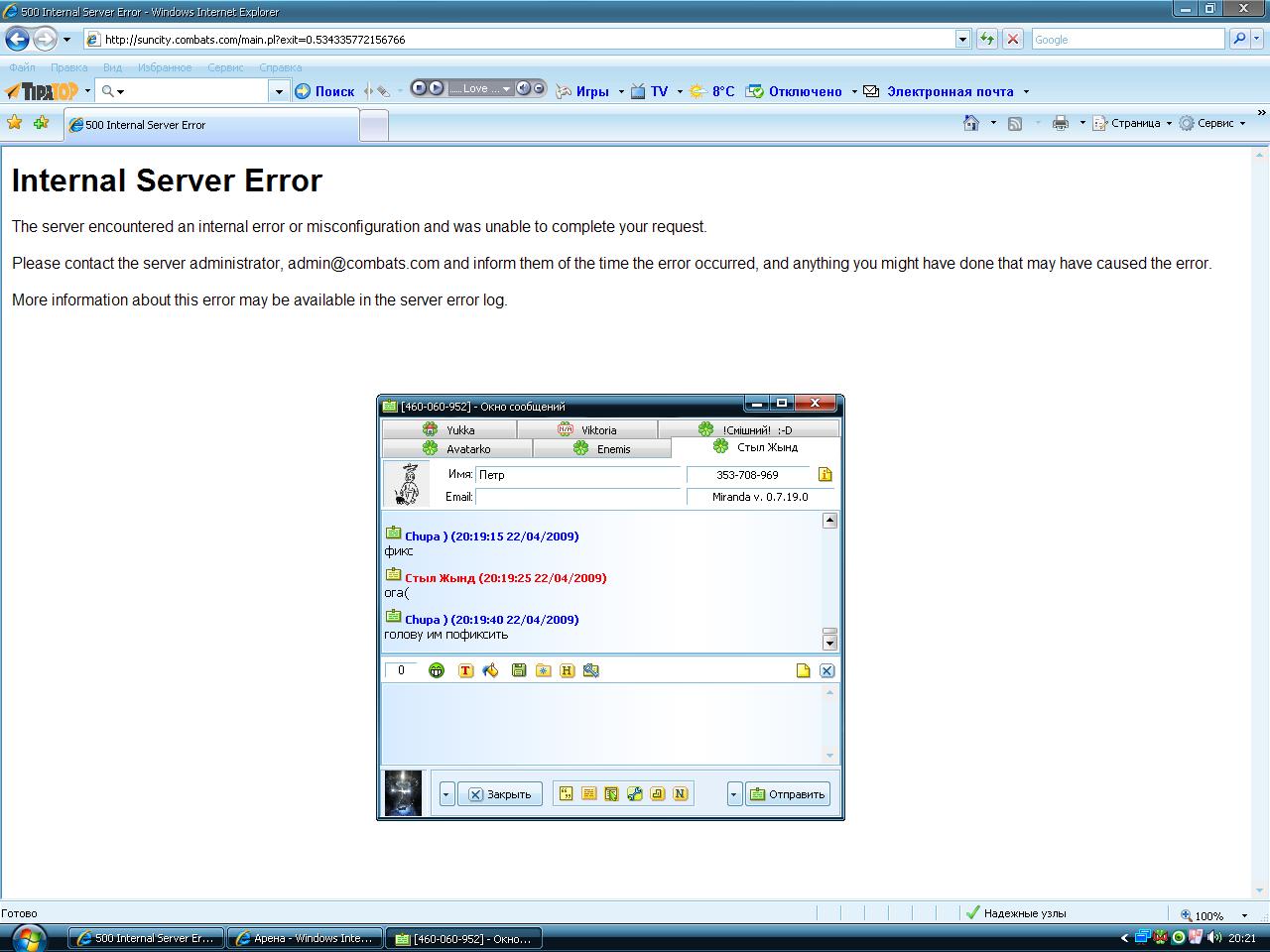Click the yellow user info icon next to UIN

coord(825,475)
